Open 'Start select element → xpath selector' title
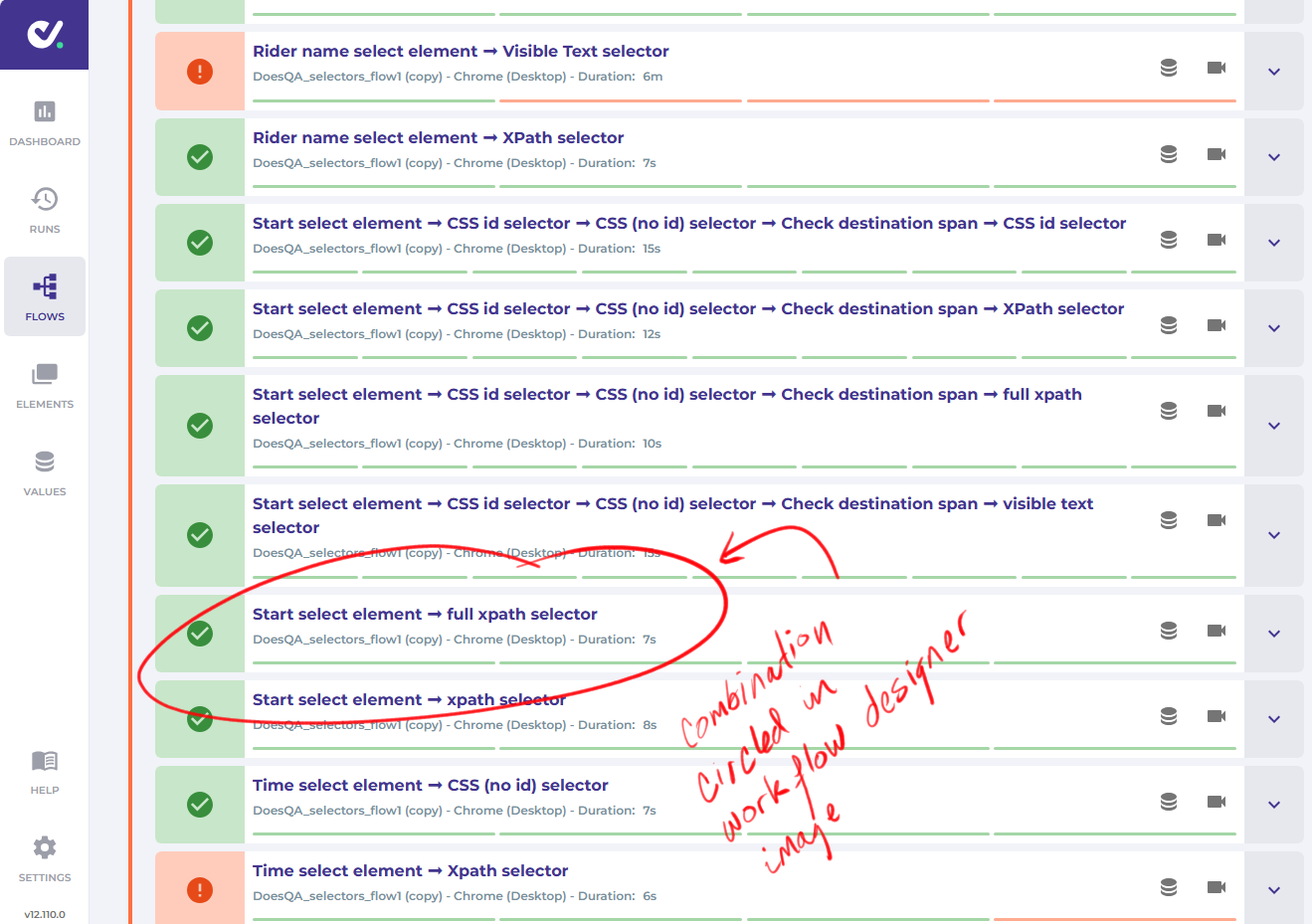Viewport: 1312px width, 924px height. pyautogui.click(x=409, y=700)
